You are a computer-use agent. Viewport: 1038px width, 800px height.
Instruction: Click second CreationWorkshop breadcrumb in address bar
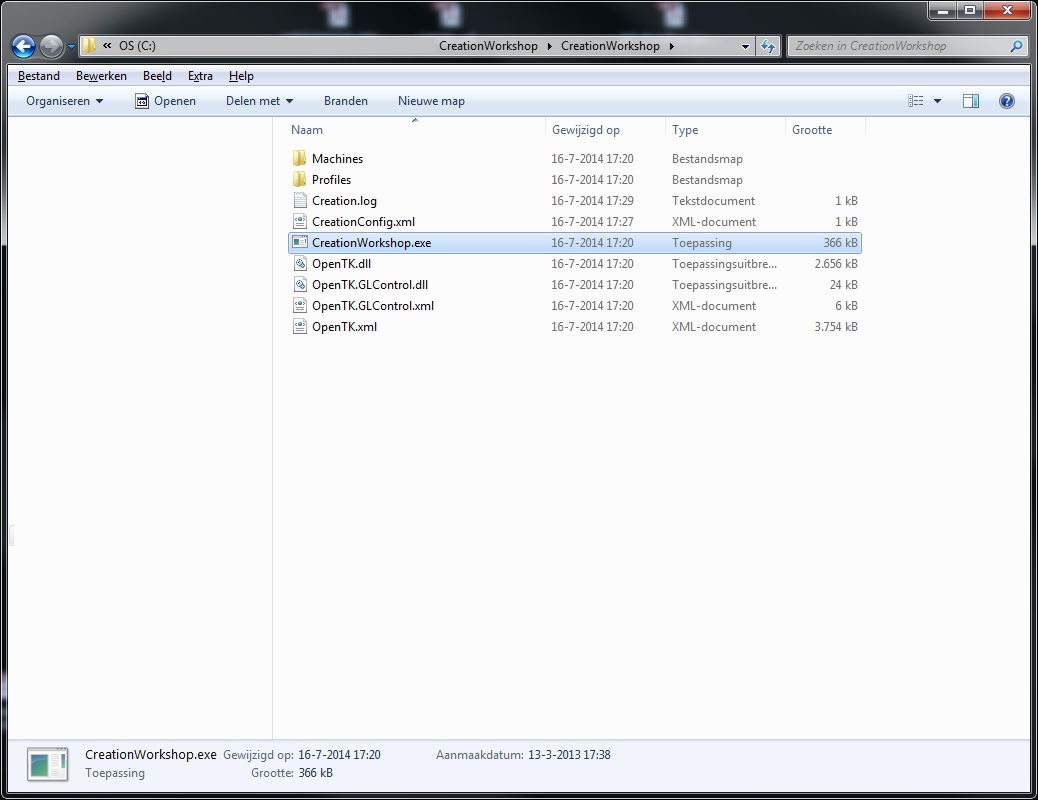click(x=610, y=46)
